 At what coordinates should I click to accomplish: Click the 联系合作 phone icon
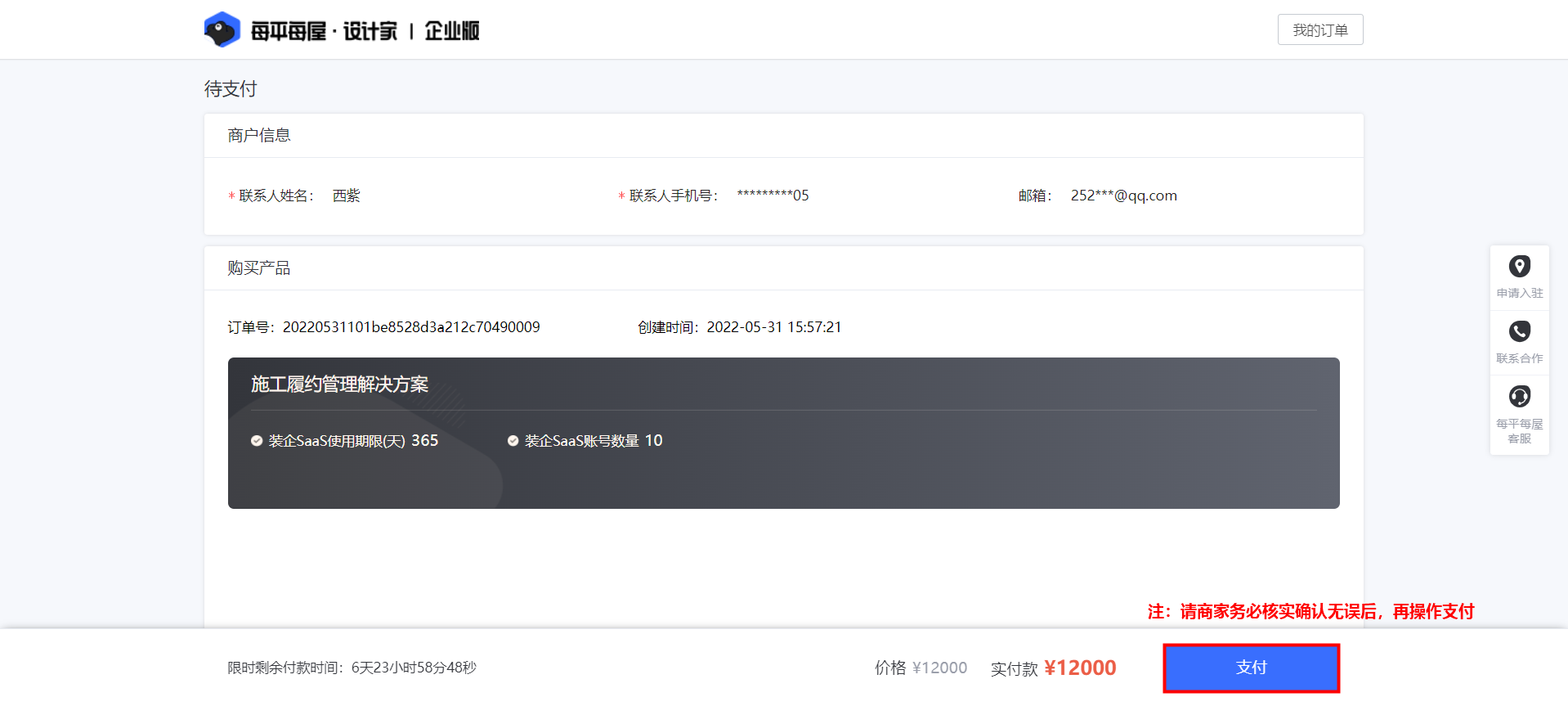click(x=1519, y=331)
